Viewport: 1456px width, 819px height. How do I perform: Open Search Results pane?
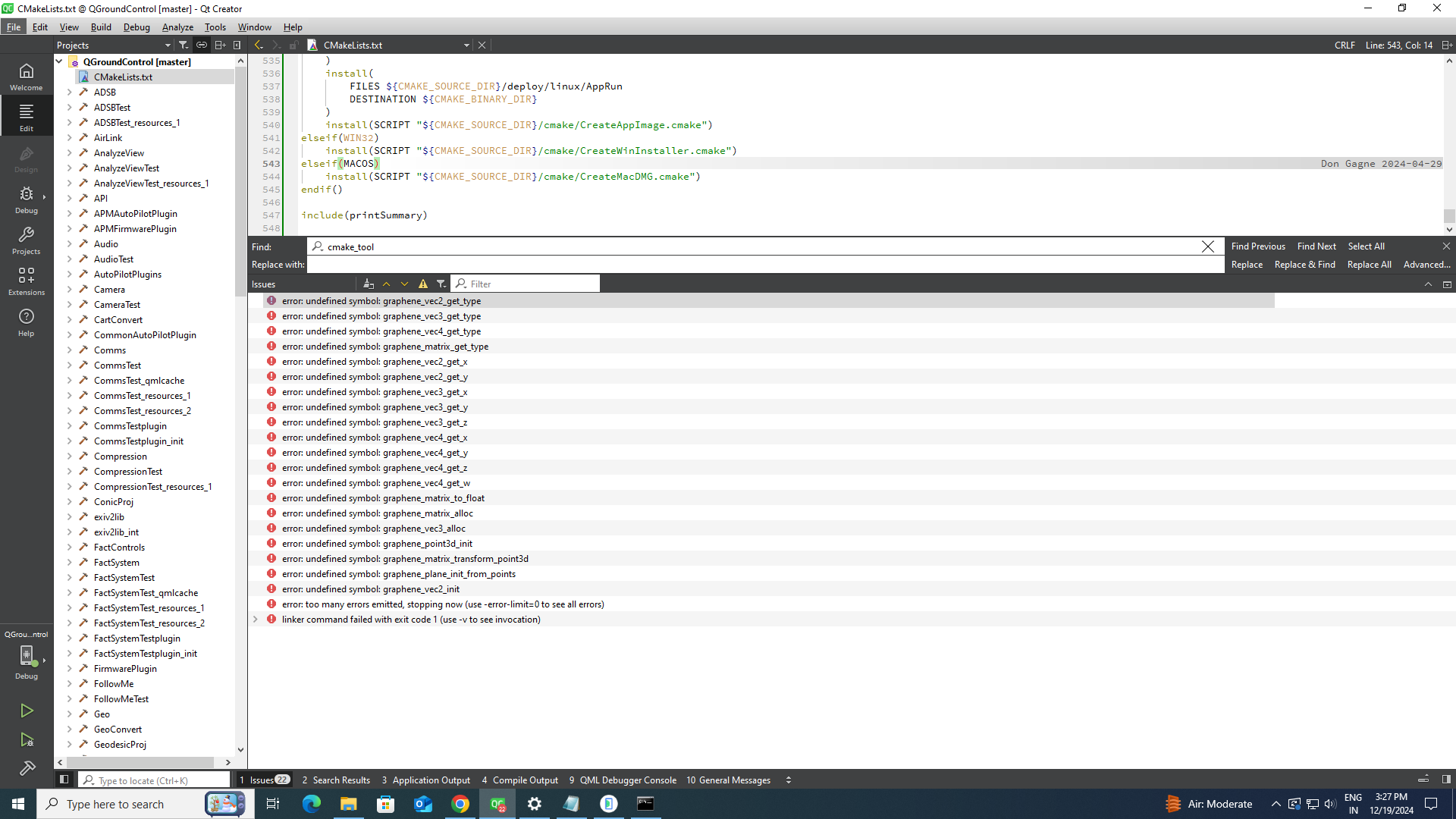(336, 780)
